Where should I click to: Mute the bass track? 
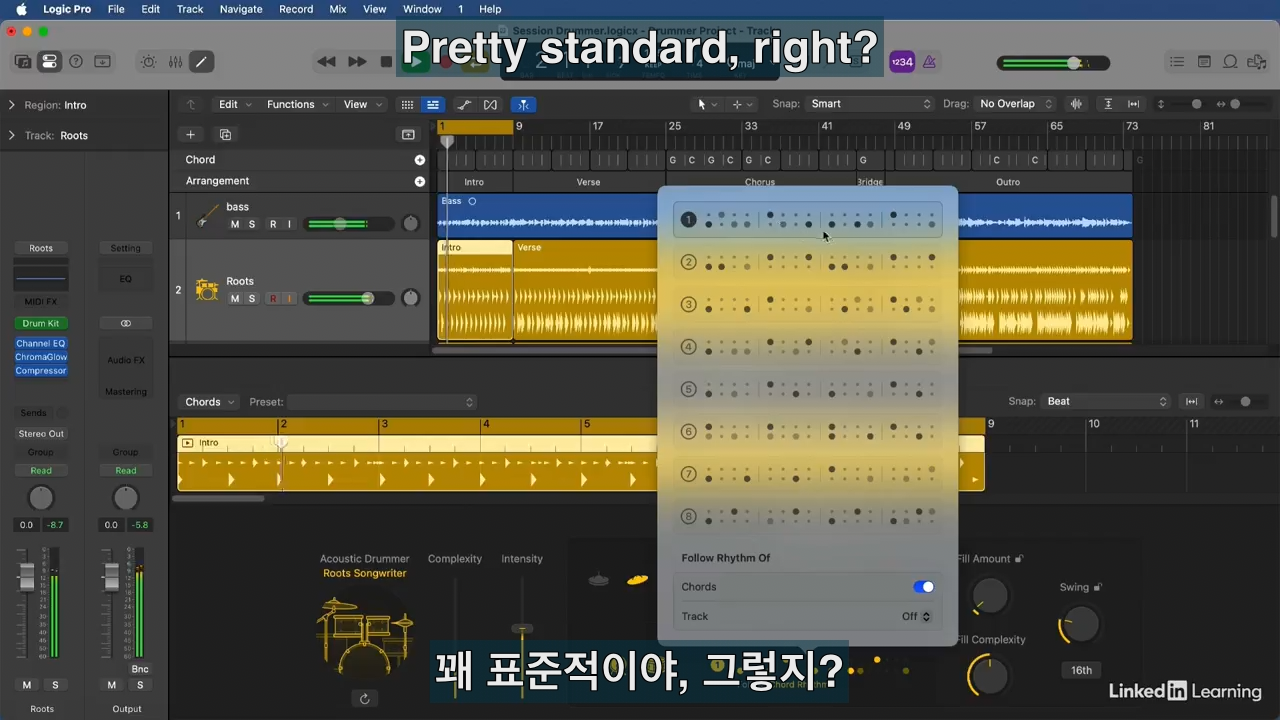(x=235, y=224)
